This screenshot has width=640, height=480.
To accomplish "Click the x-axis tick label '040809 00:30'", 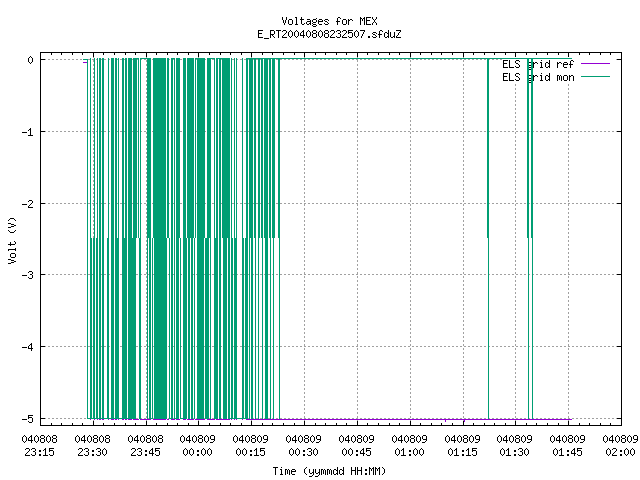I will (x=304, y=446).
